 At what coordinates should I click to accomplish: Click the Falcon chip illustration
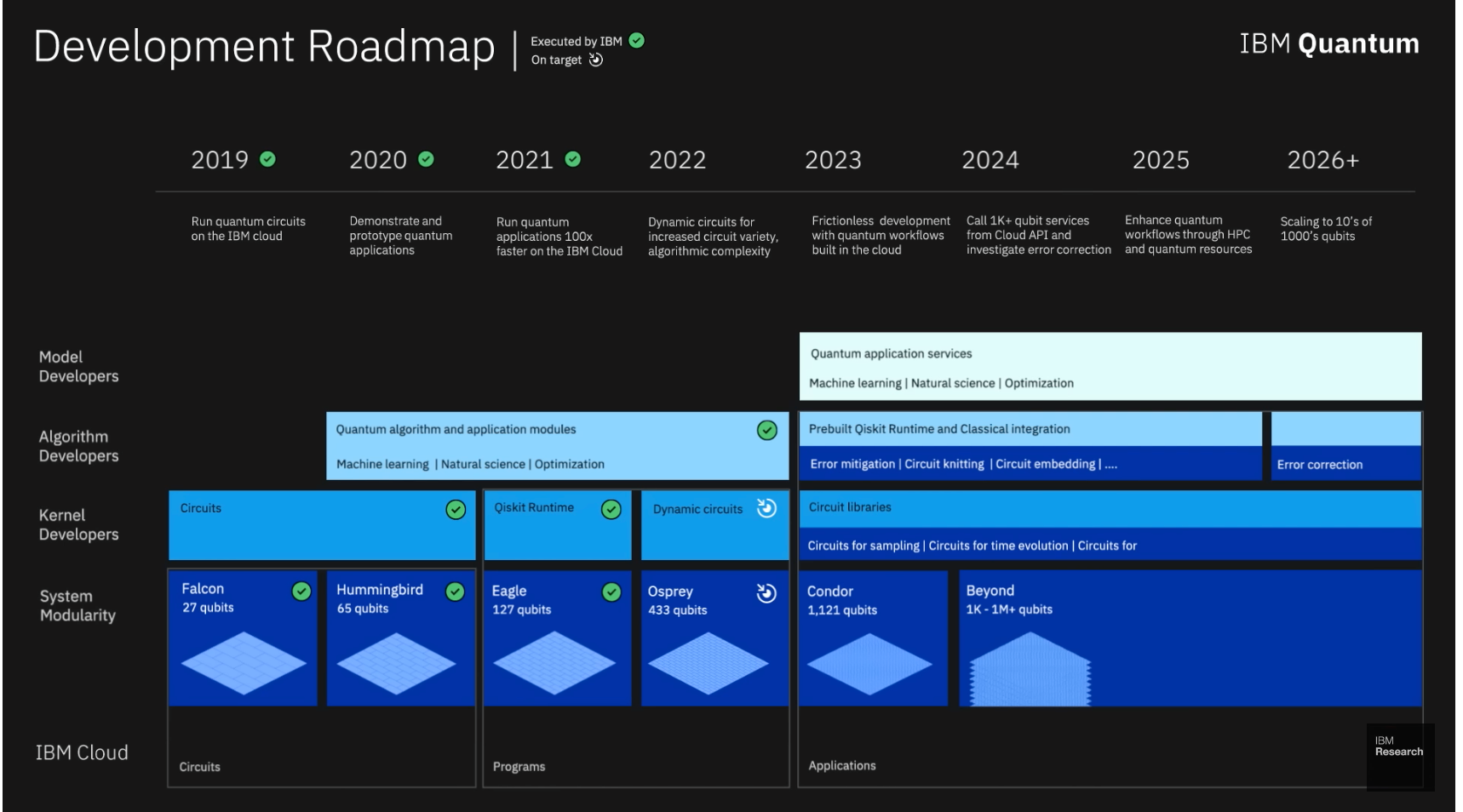click(244, 663)
